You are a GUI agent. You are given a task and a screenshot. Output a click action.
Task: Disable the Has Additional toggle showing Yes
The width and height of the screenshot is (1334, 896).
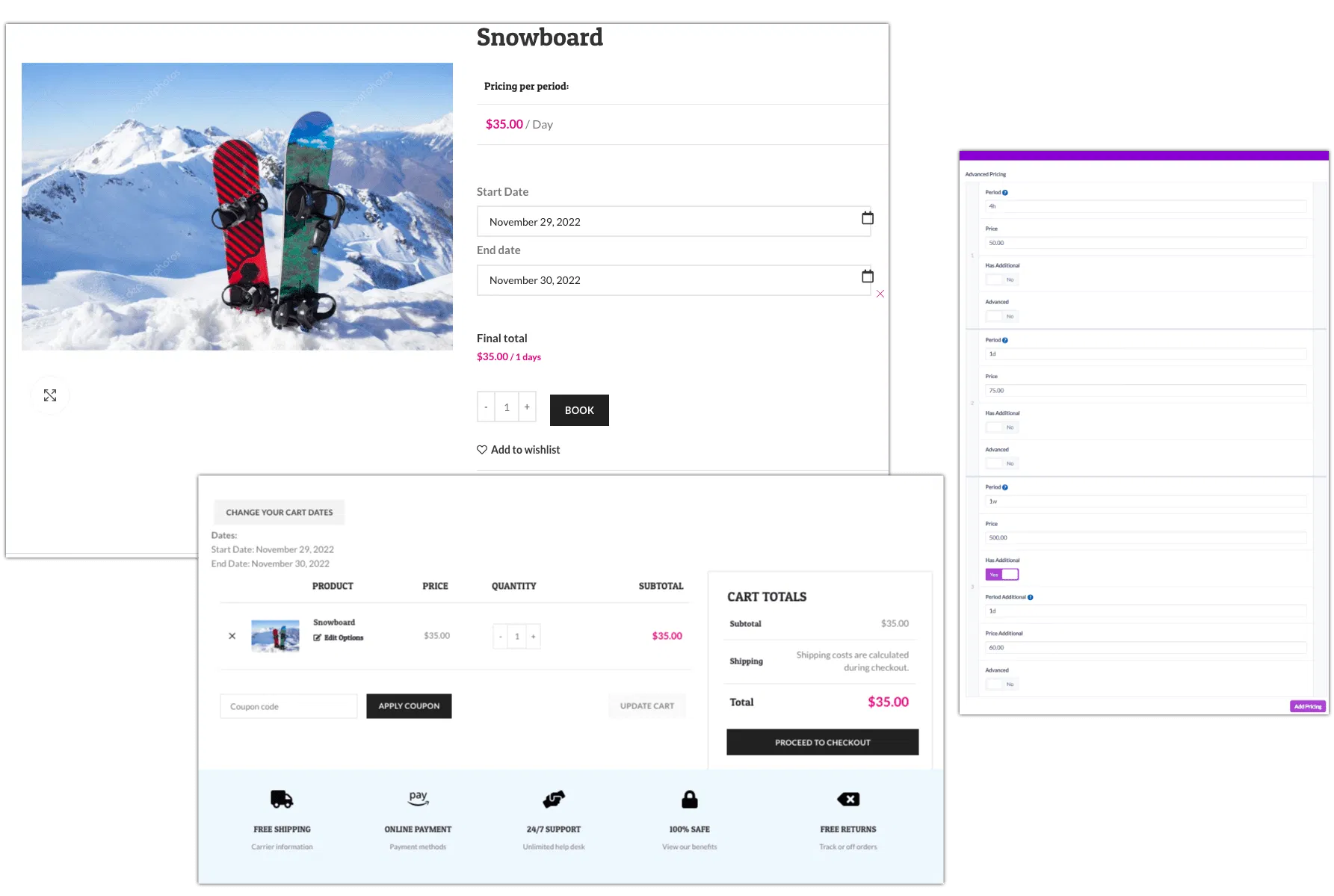[x=1001, y=575]
